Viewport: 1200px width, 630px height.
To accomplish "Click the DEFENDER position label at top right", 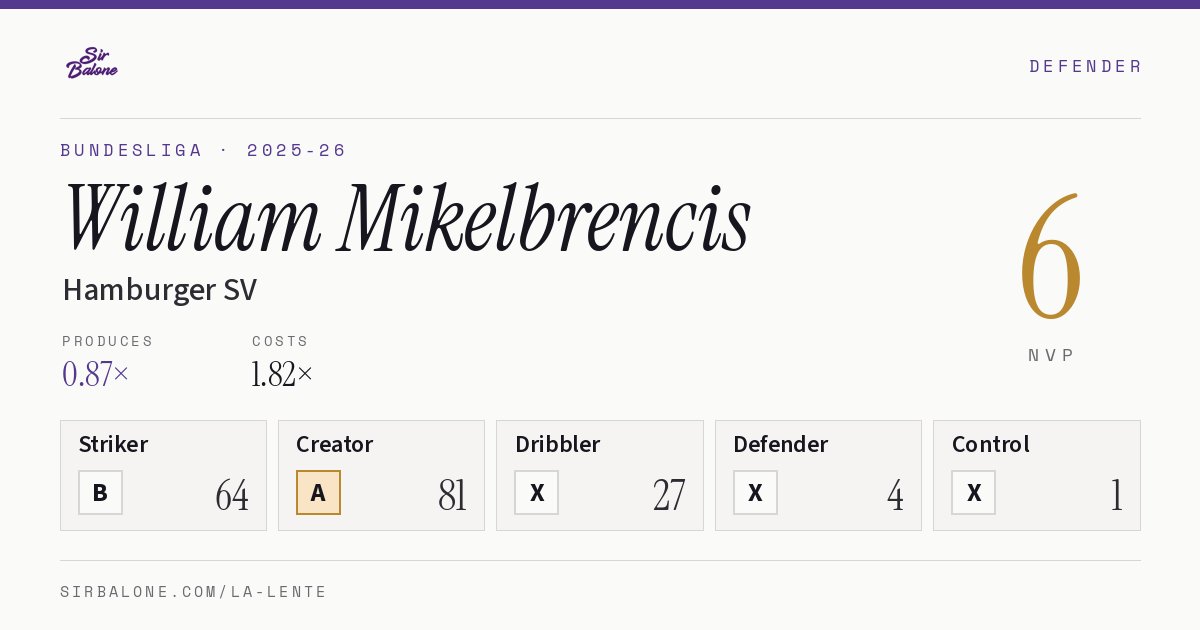I will (1085, 66).
